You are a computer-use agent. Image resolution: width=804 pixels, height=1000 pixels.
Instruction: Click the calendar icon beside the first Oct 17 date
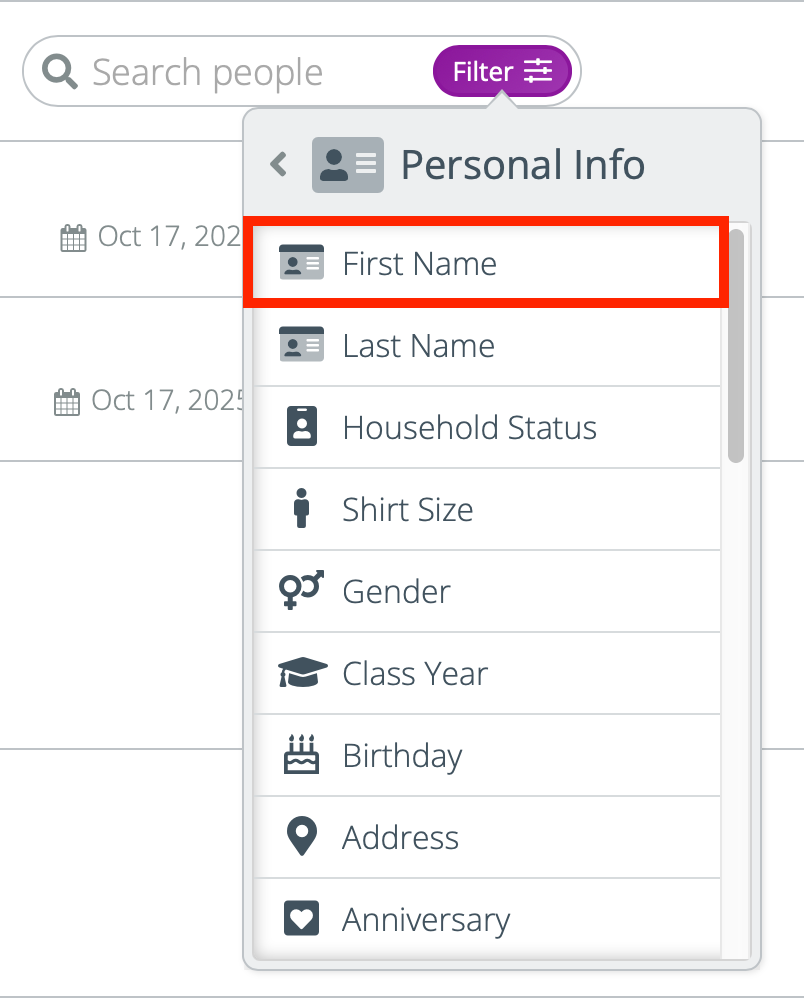pos(73,238)
